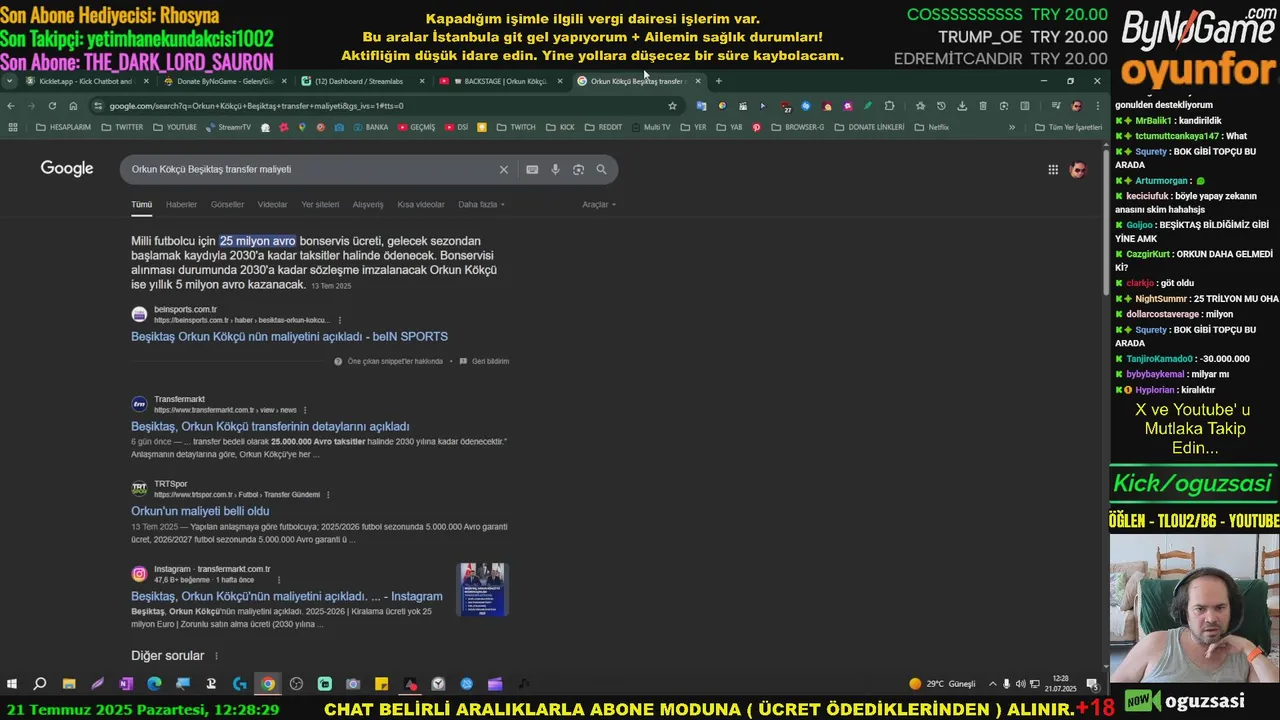Start voice search with the microphone icon
Viewport: 1280px width, 720px height.
pyautogui.click(x=555, y=170)
